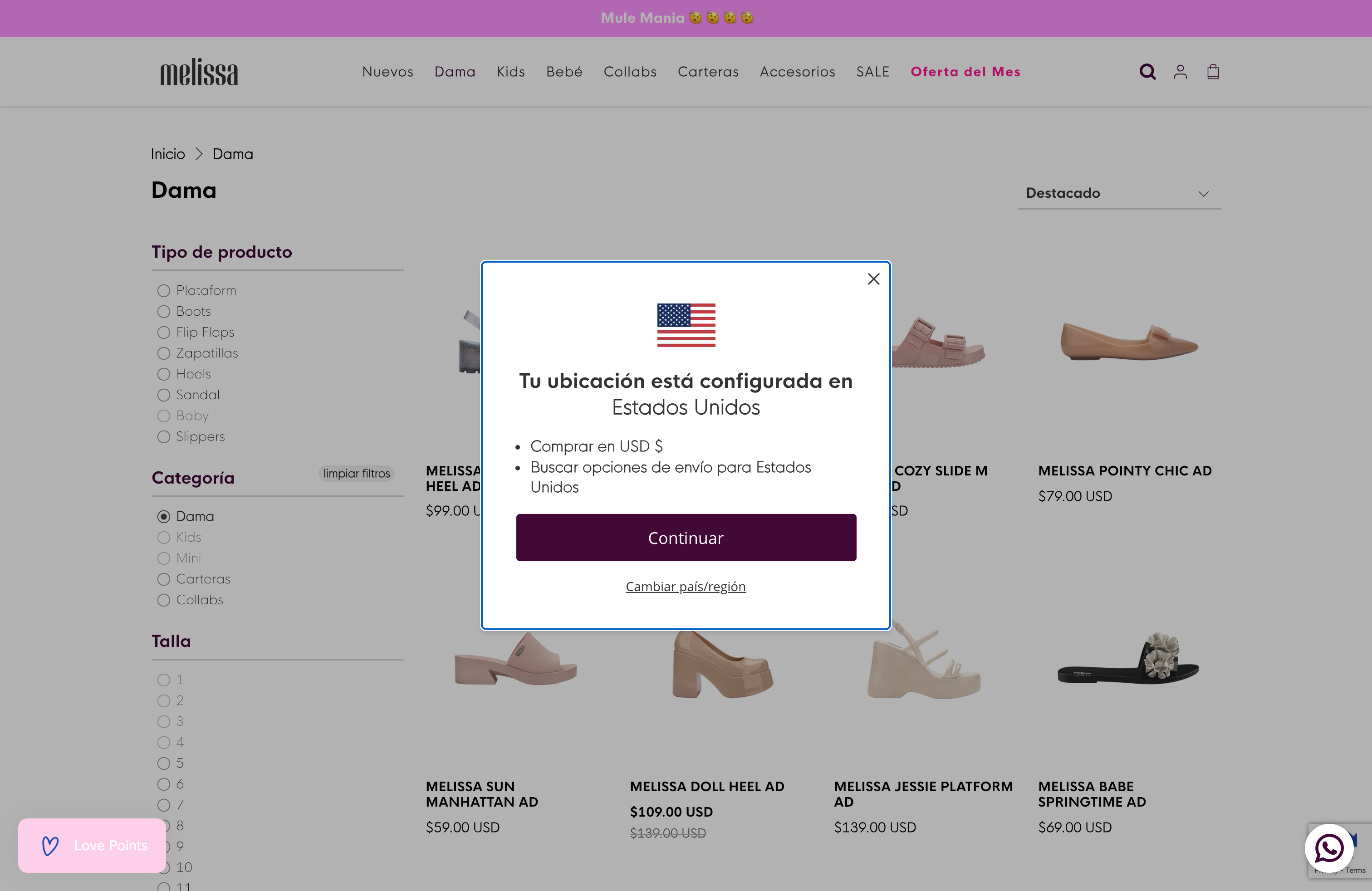The width and height of the screenshot is (1372, 891).
Task: Click limpiar filtros to clear filters
Action: point(356,473)
